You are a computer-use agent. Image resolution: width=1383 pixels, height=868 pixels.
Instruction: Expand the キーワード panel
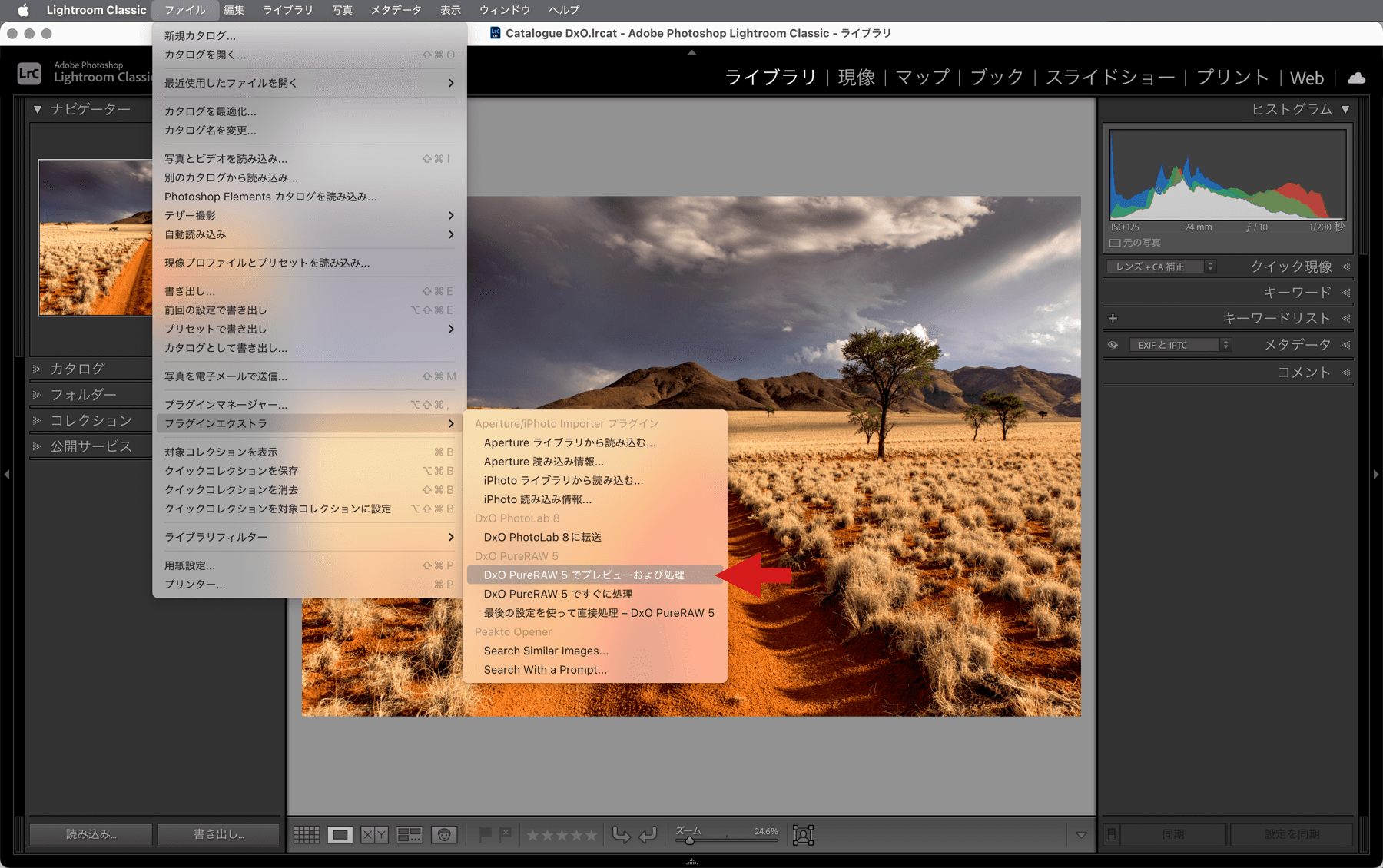pos(1346,293)
